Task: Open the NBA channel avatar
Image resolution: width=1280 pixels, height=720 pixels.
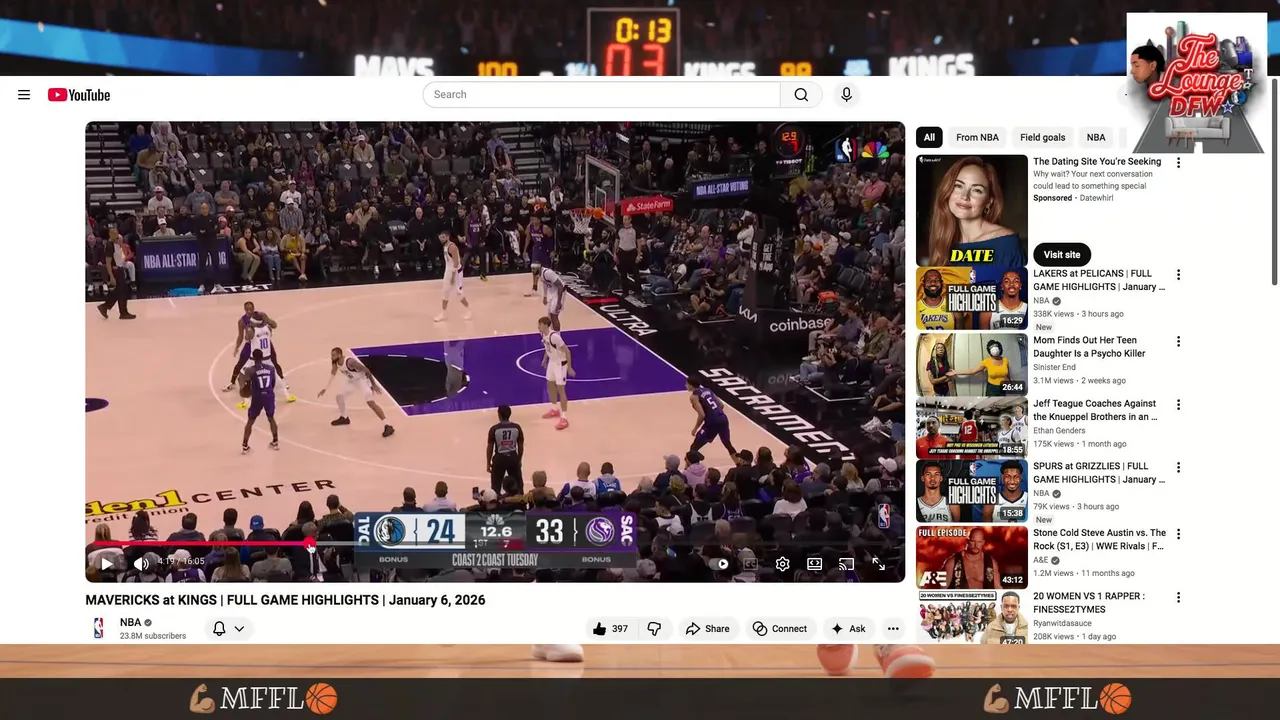Action: coord(98,628)
